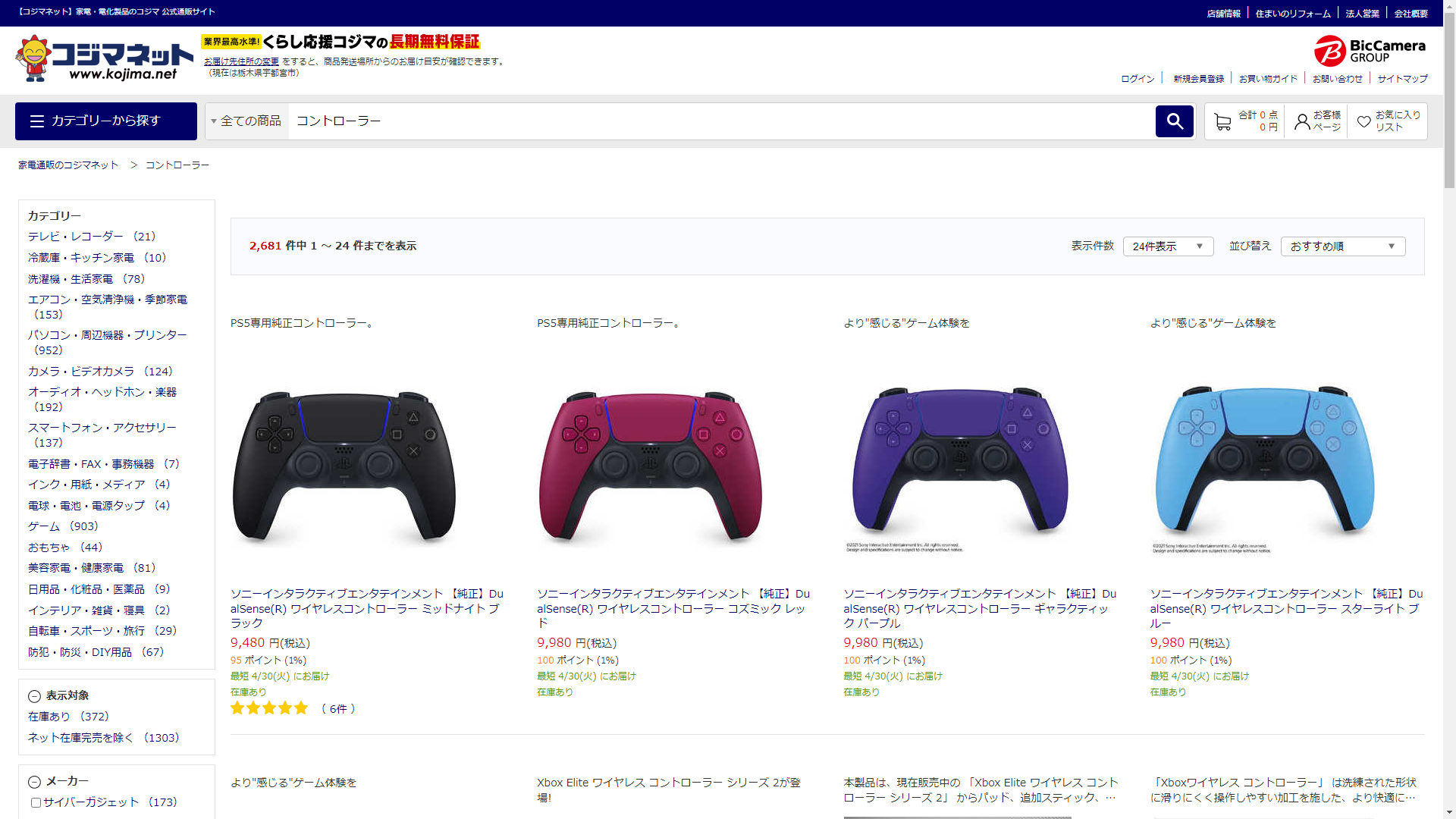Click the five-star rating on Midnight Black controller

pos(269,708)
